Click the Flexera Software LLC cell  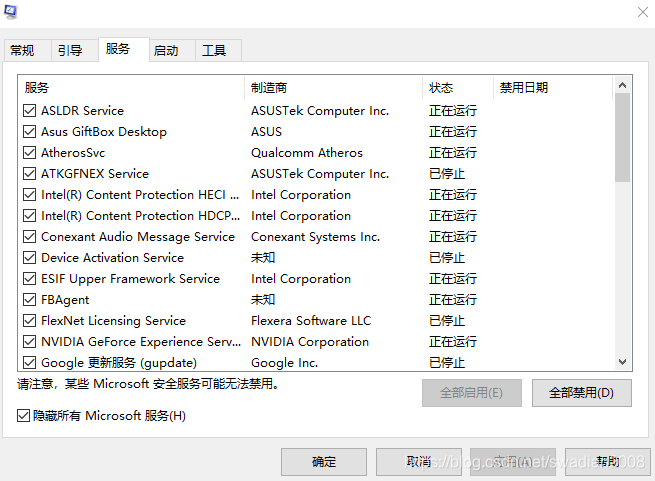coord(311,321)
